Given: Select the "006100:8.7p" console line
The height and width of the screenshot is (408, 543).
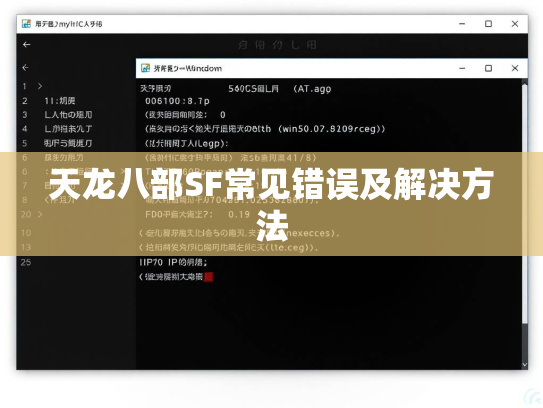Looking at the screenshot, I should tap(177, 101).
